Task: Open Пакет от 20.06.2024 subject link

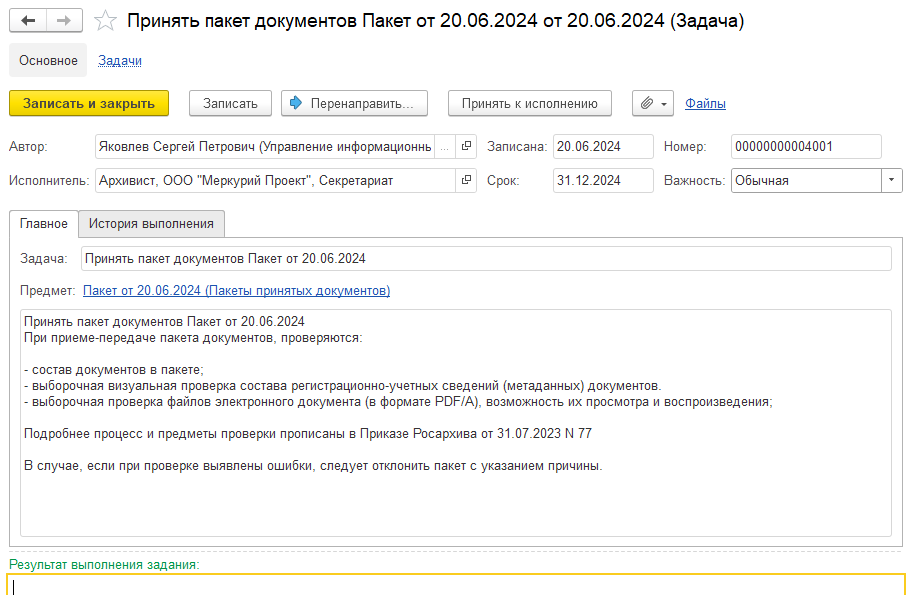Action: point(236,290)
